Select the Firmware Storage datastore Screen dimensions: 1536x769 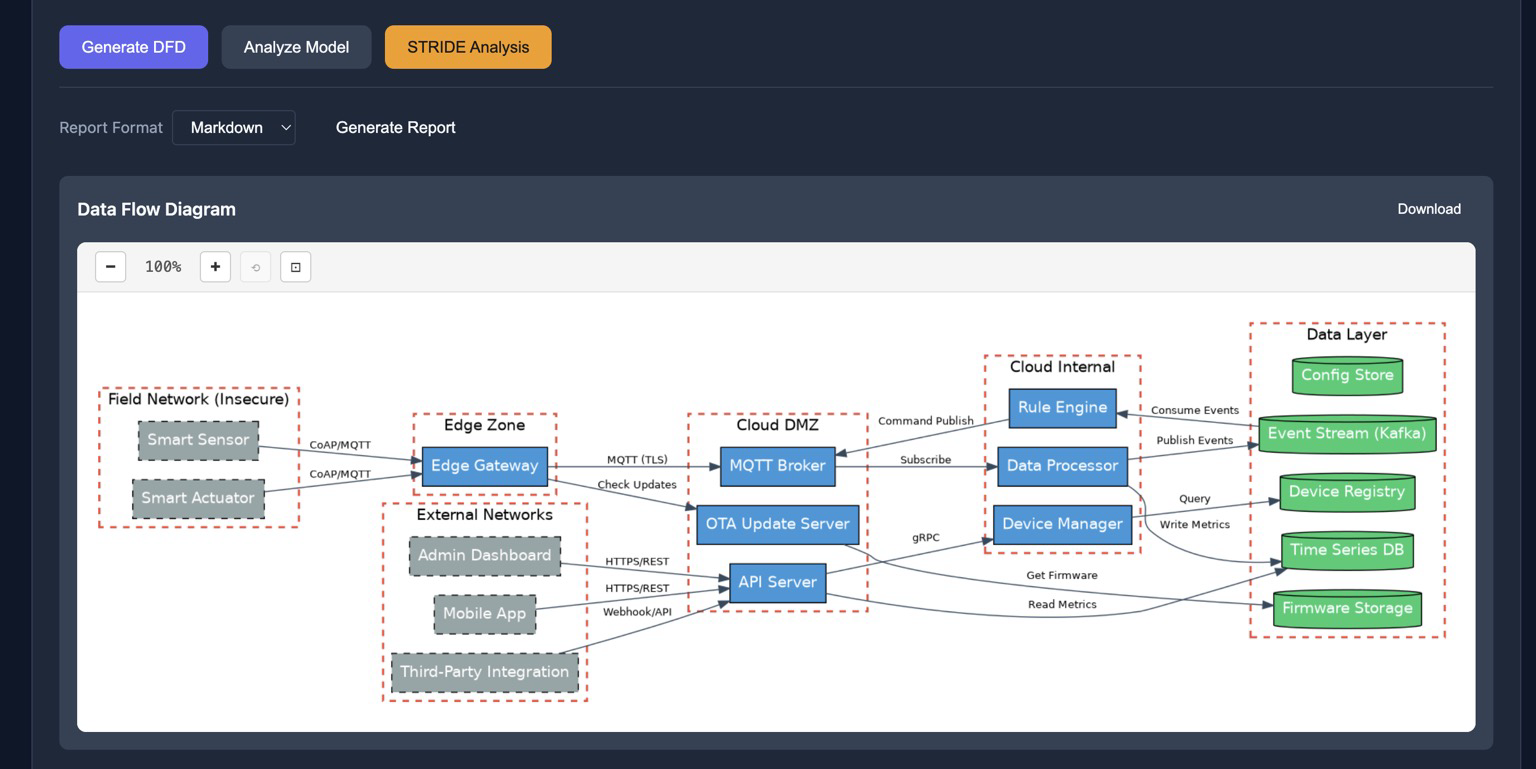coord(1346,609)
